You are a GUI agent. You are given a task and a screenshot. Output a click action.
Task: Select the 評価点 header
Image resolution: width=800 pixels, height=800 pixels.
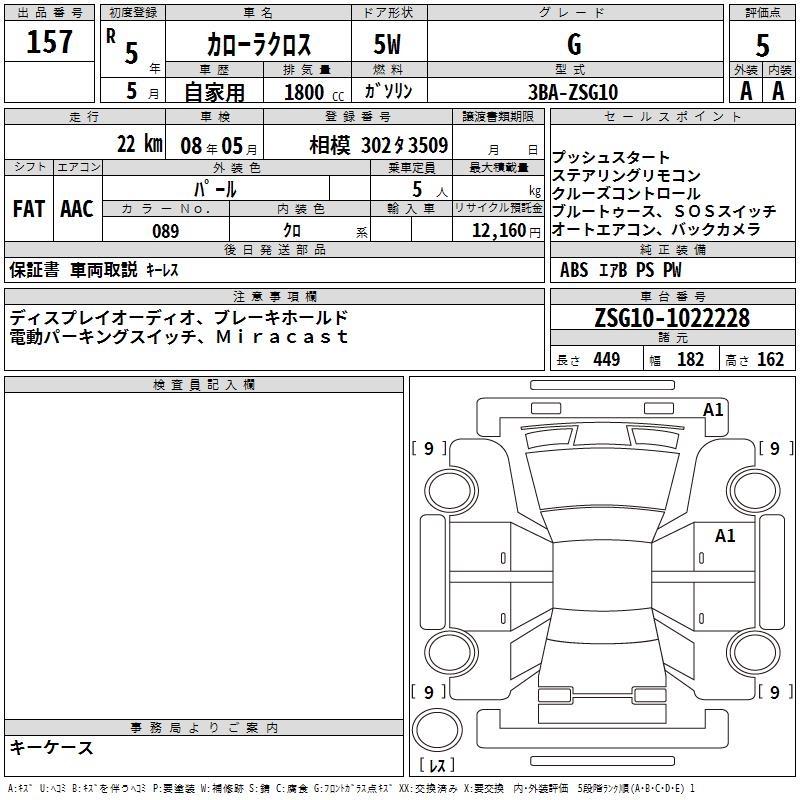762,13
